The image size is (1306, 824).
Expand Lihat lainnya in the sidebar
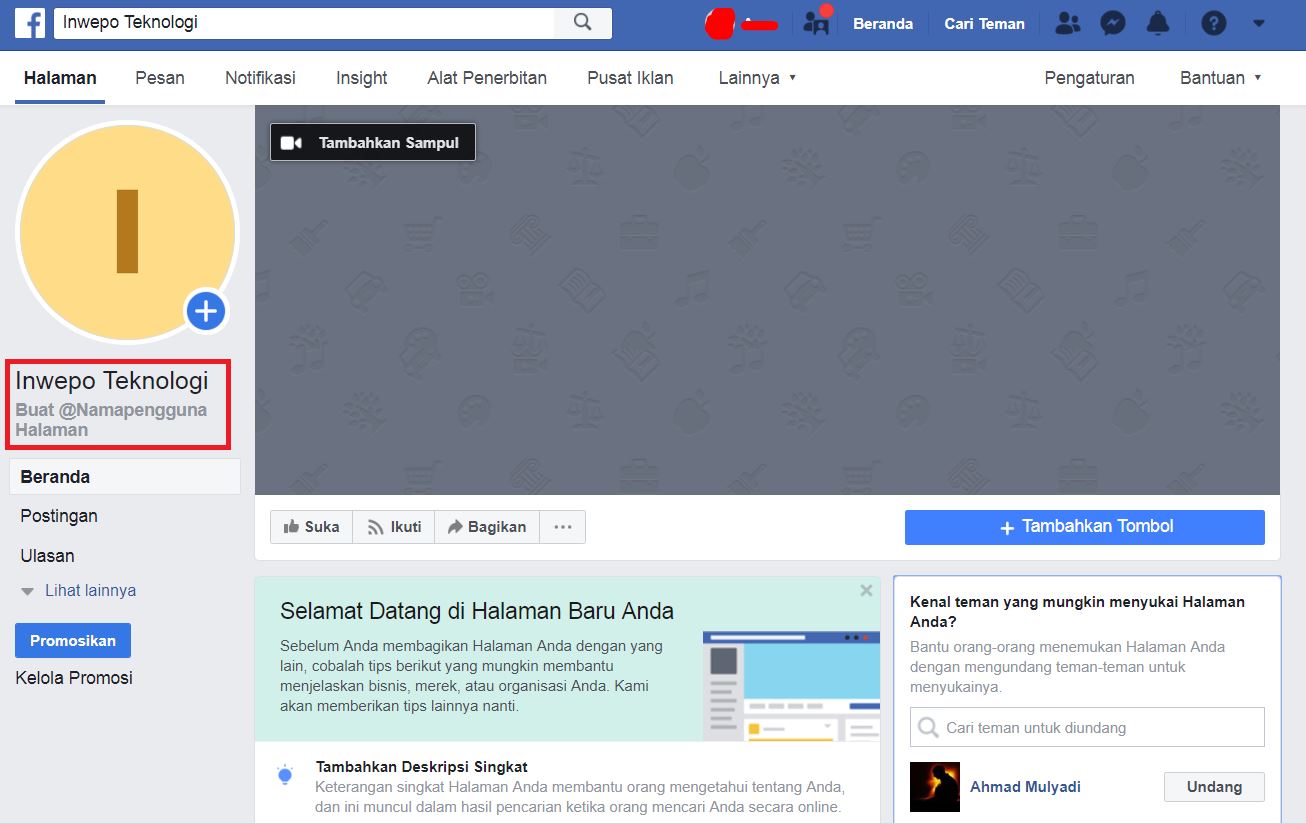click(x=78, y=591)
